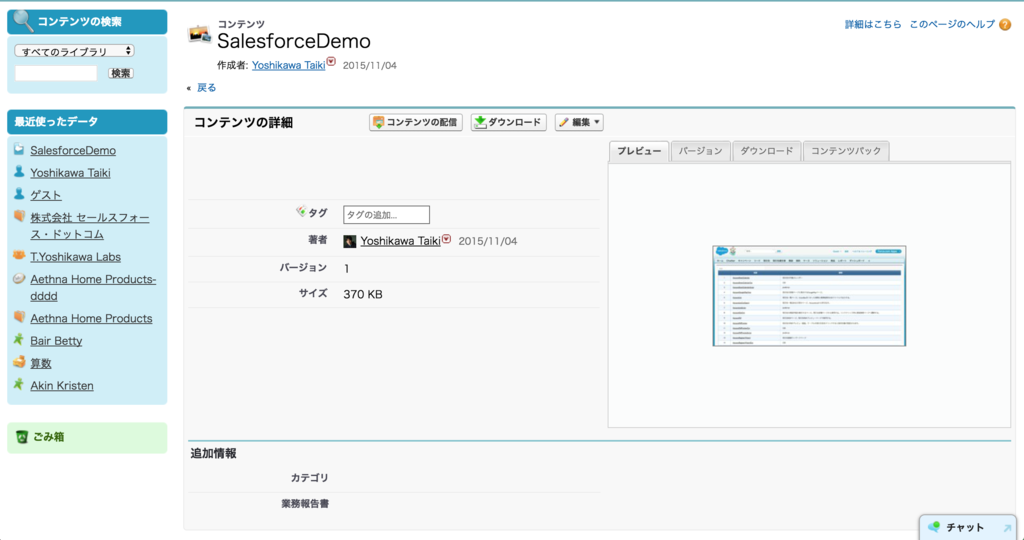This screenshot has width=1024, height=540.
Task: Open 作成者 Yoshikawa Taiki link in header
Action: tap(289, 65)
